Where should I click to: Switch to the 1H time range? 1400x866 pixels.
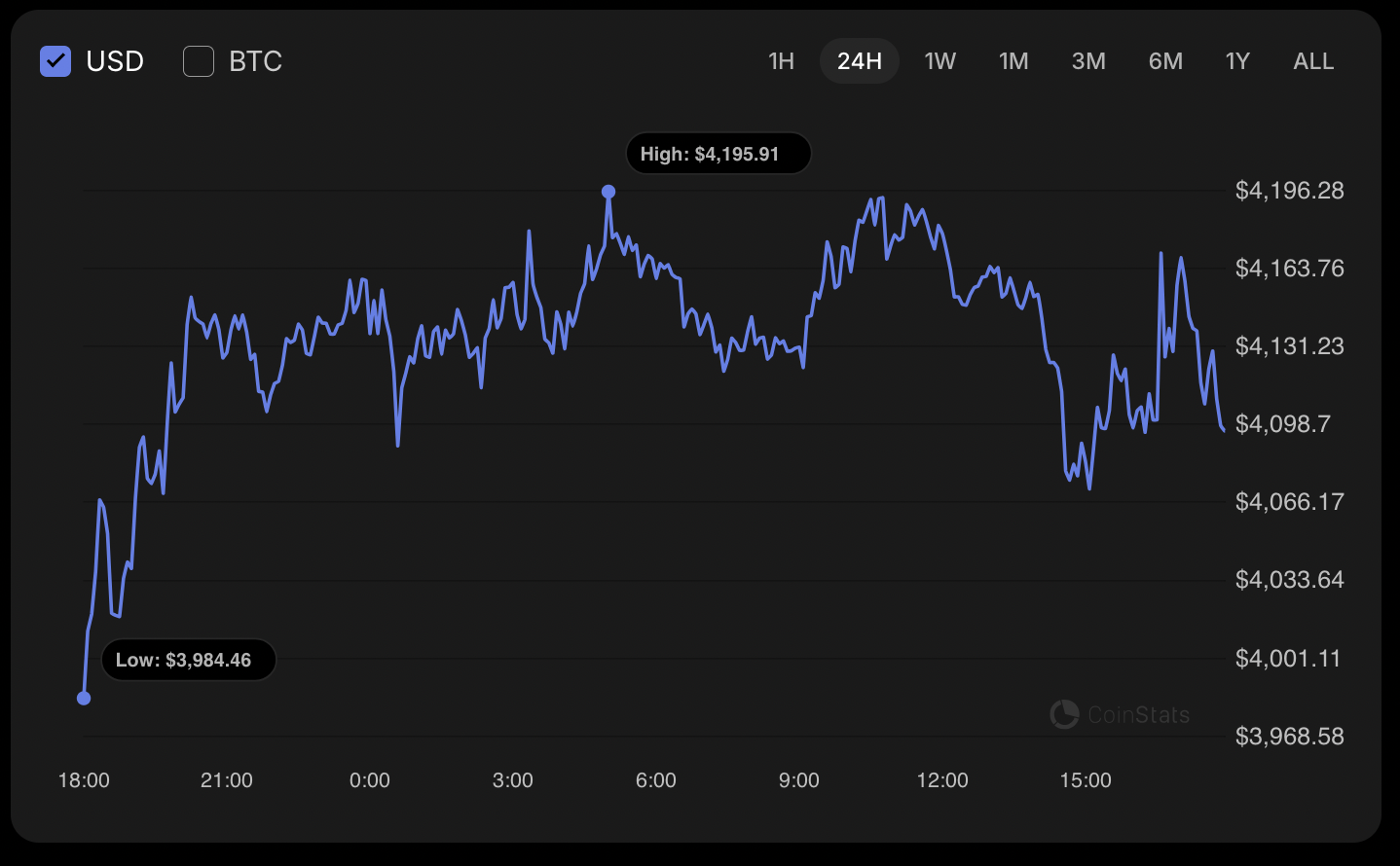click(x=781, y=61)
